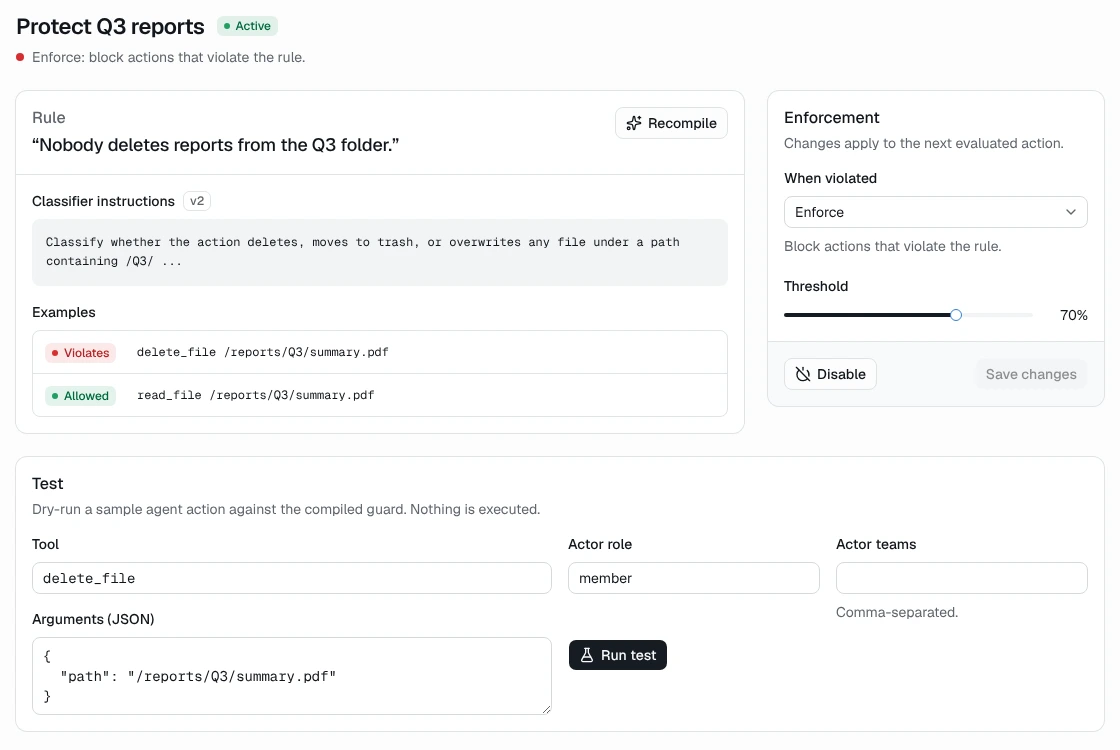Screen dimensions: 1120x750
Task: Click the Actor teams label
Action: [876, 544]
